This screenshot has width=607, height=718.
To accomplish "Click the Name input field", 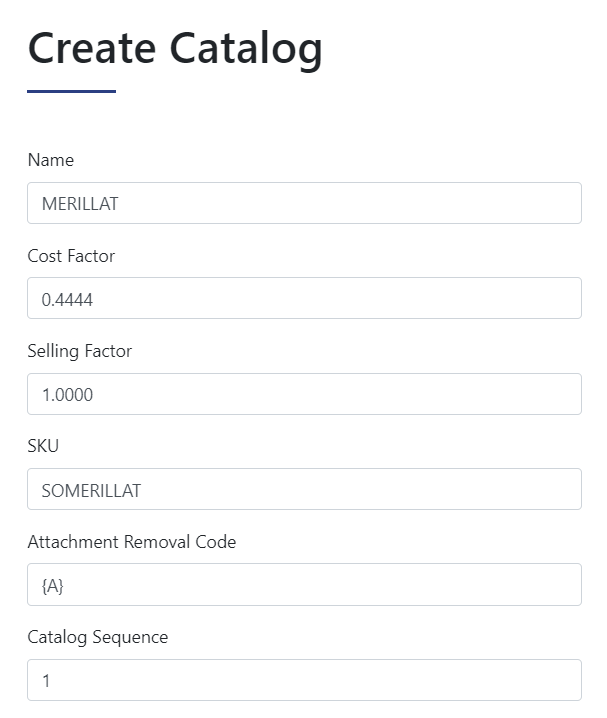I will (304, 203).
